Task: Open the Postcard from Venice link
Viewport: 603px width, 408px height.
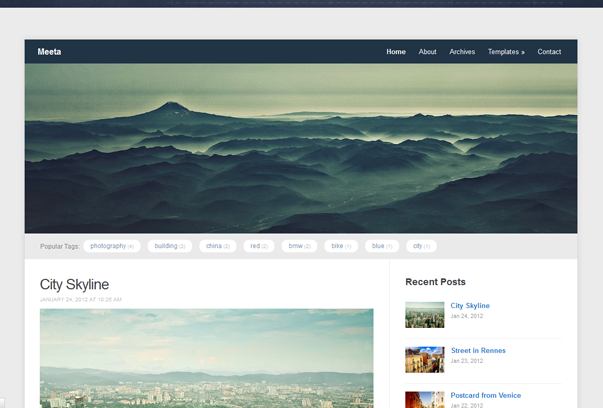Action: [486, 395]
